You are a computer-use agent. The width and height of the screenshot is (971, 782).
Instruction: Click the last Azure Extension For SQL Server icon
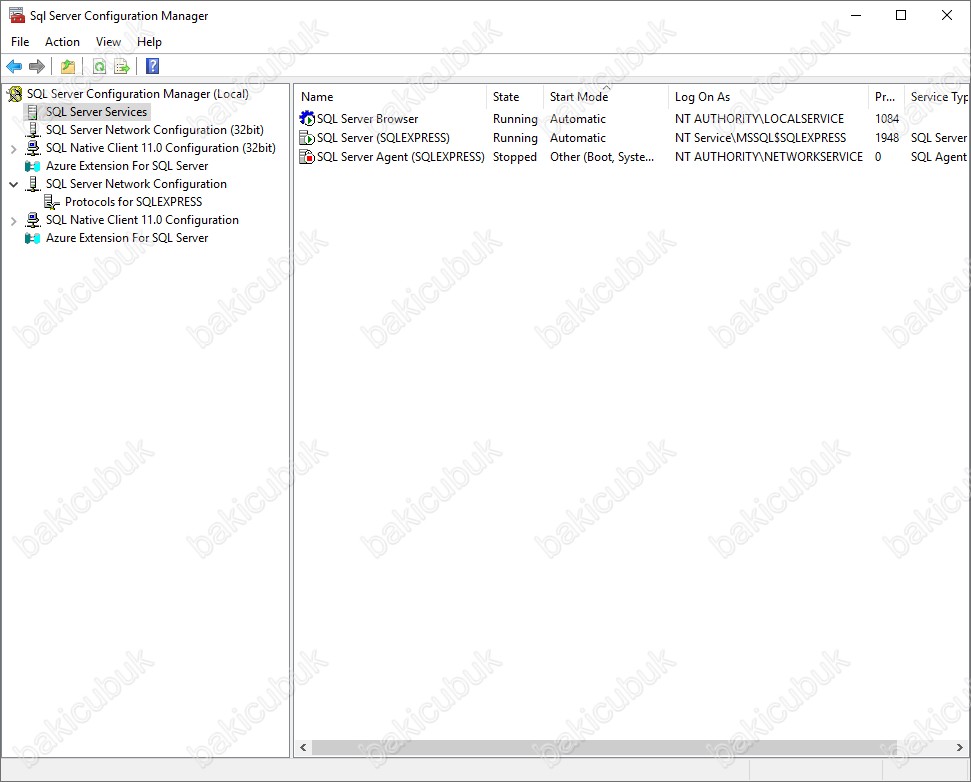point(33,238)
